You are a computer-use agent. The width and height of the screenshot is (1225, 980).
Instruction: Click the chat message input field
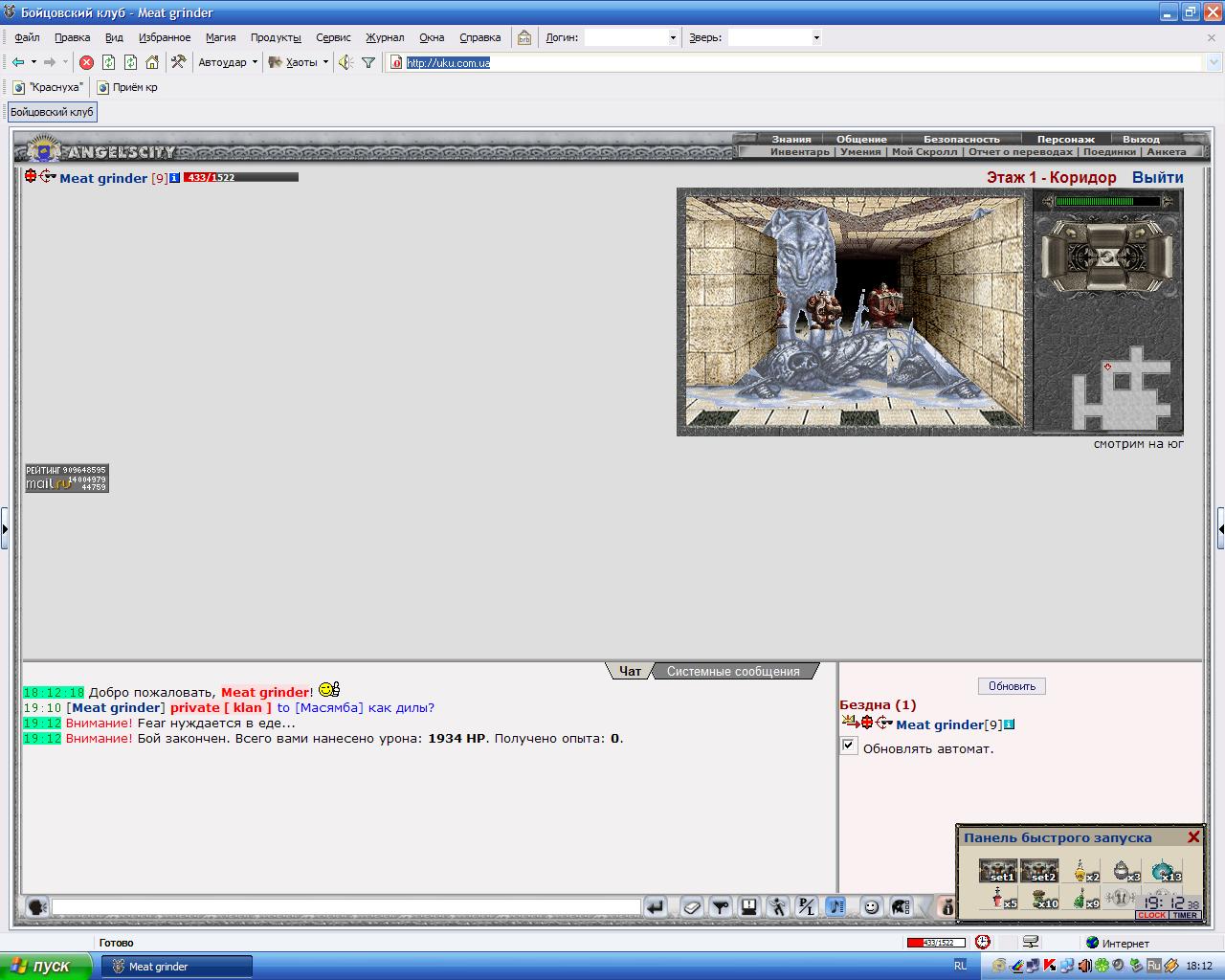[345, 906]
